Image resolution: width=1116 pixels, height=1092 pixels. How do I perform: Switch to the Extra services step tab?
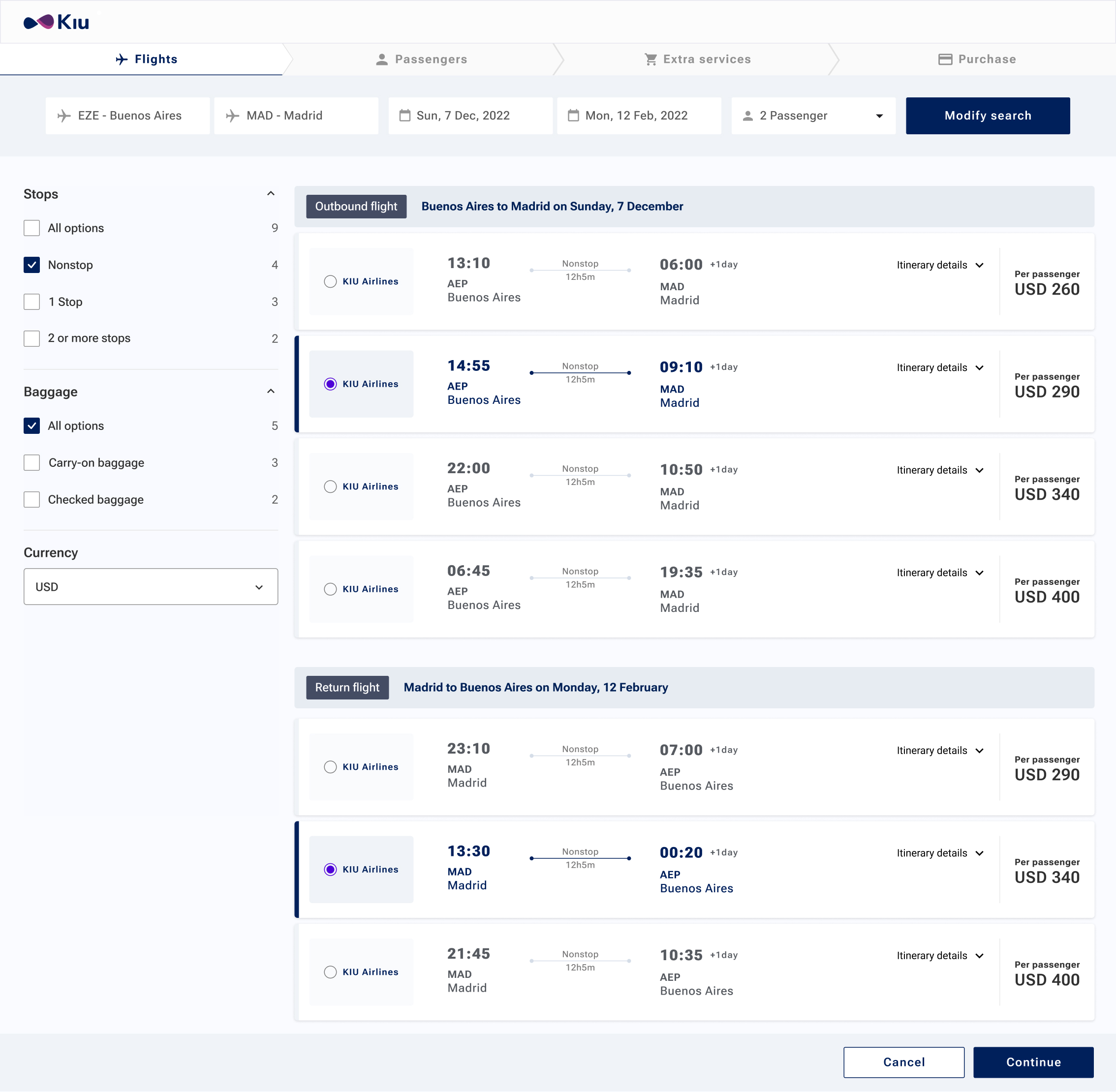[697, 59]
